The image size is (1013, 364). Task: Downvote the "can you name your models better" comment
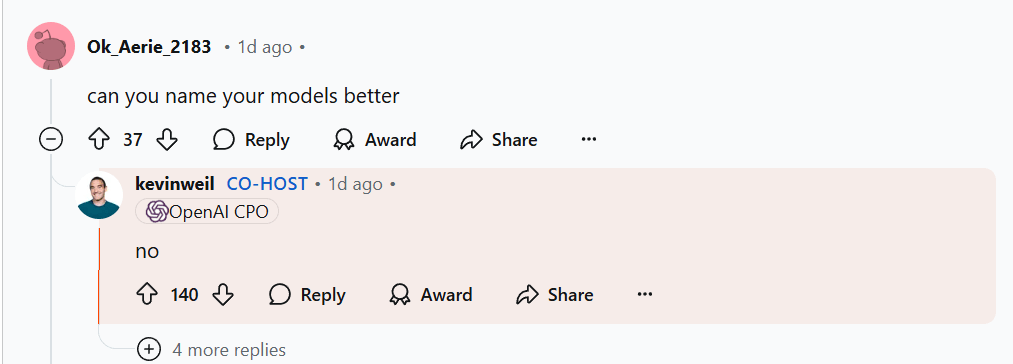click(x=167, y=140)
